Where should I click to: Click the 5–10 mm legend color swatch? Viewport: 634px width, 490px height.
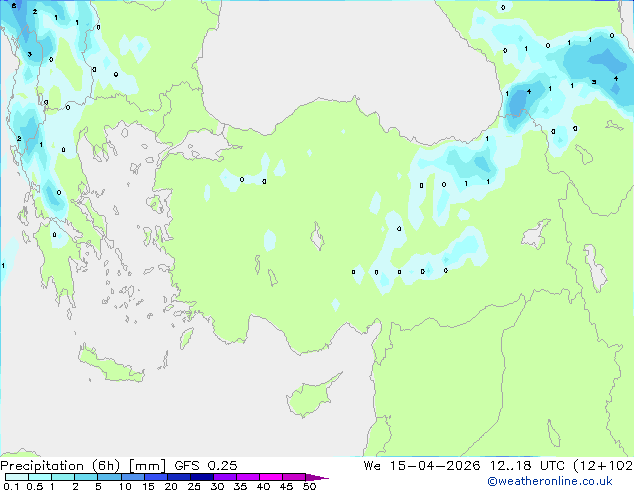109,477
